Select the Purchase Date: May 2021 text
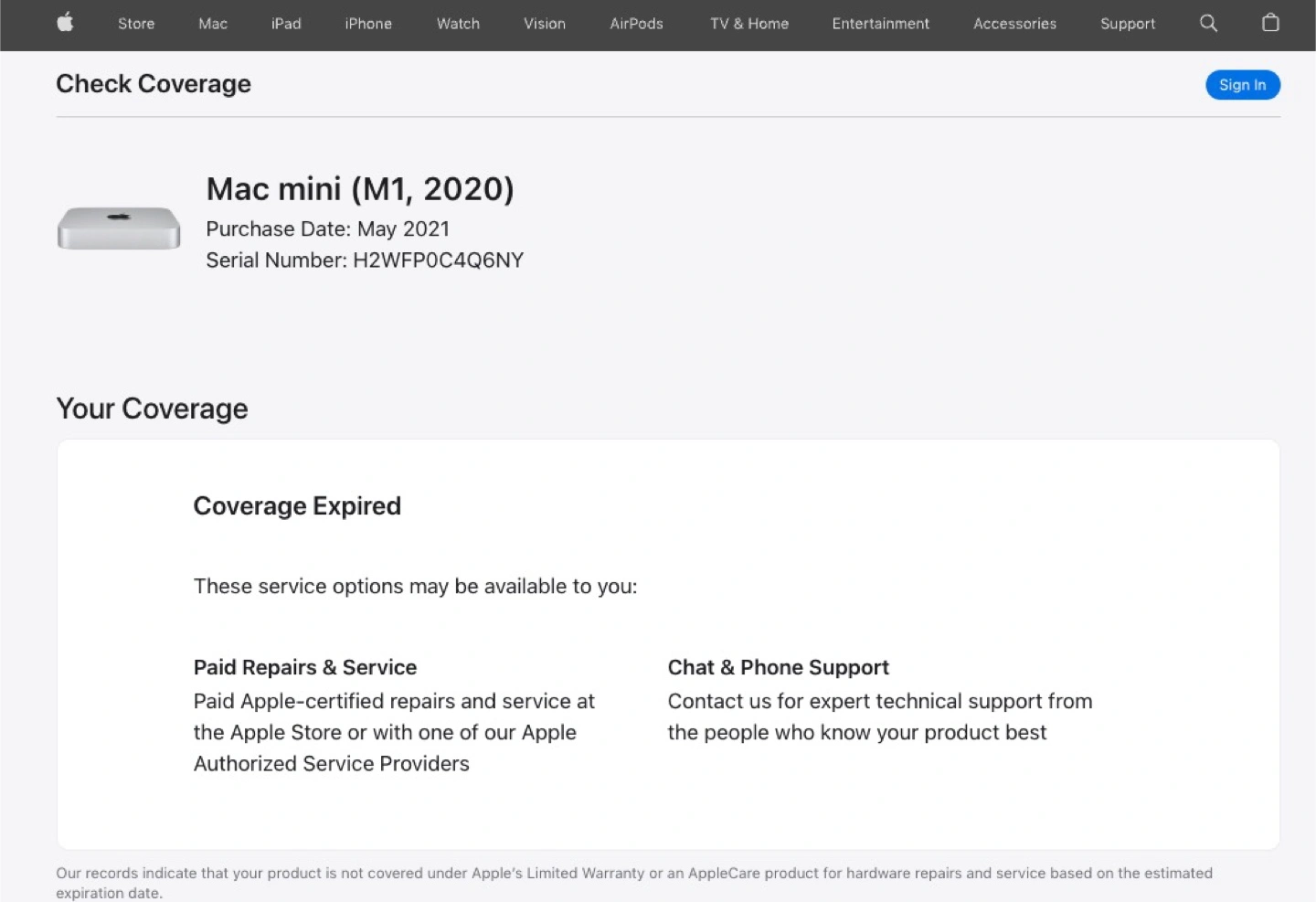 [327, 228]
